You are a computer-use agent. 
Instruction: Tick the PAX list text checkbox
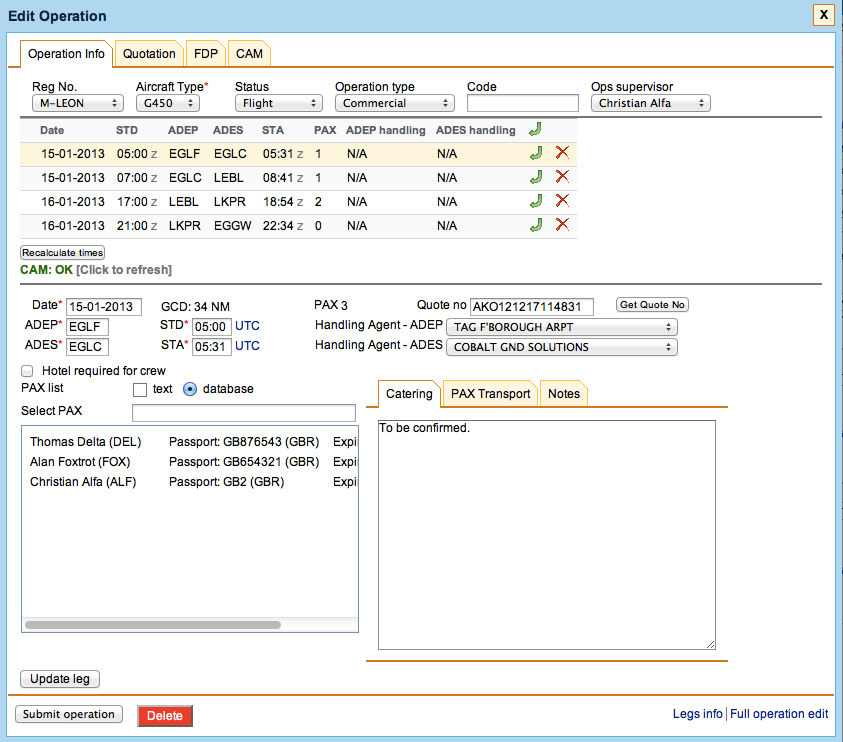pos(140,389)
